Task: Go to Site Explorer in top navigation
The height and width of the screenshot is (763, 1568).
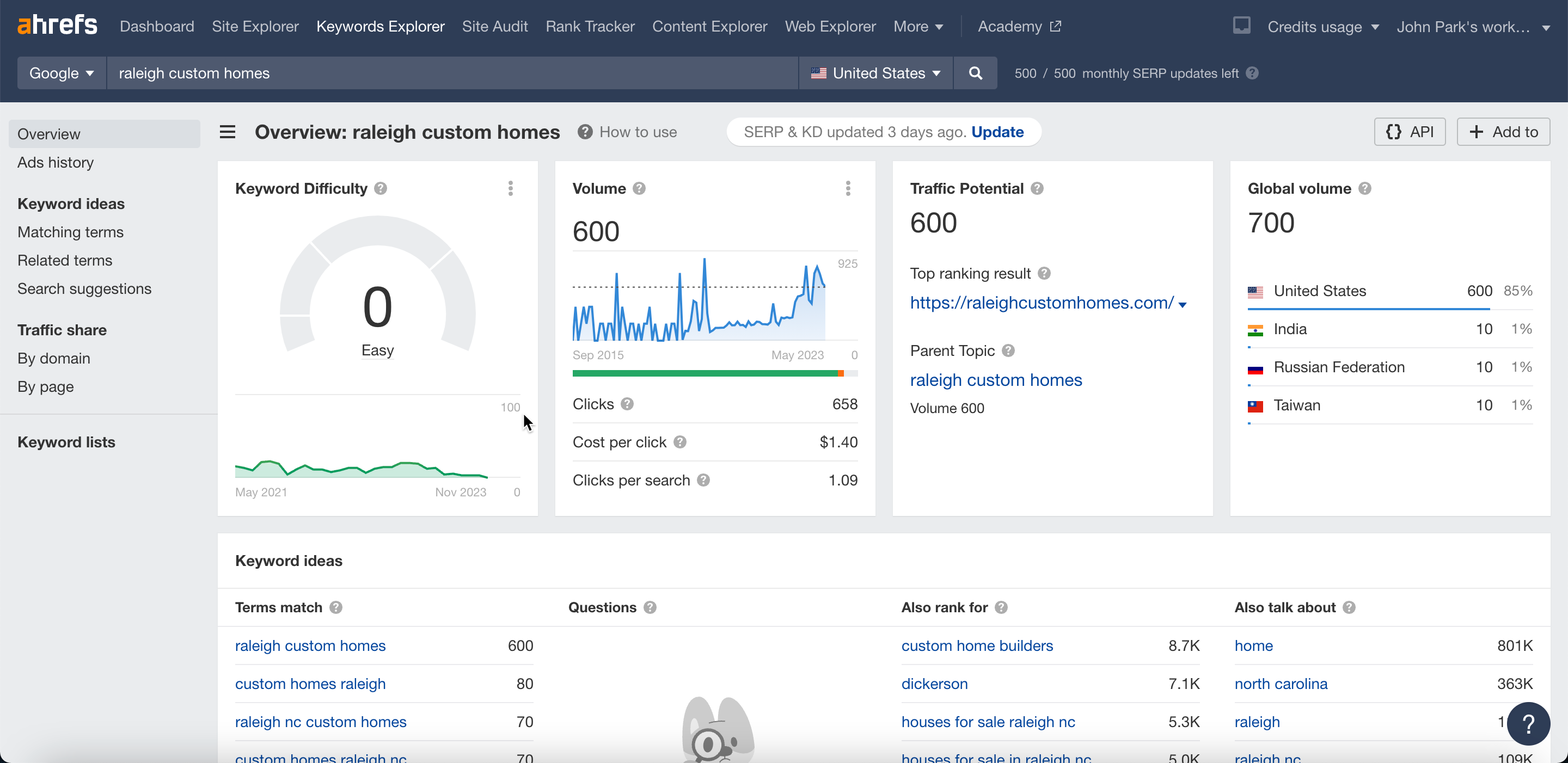Action: 255,26
